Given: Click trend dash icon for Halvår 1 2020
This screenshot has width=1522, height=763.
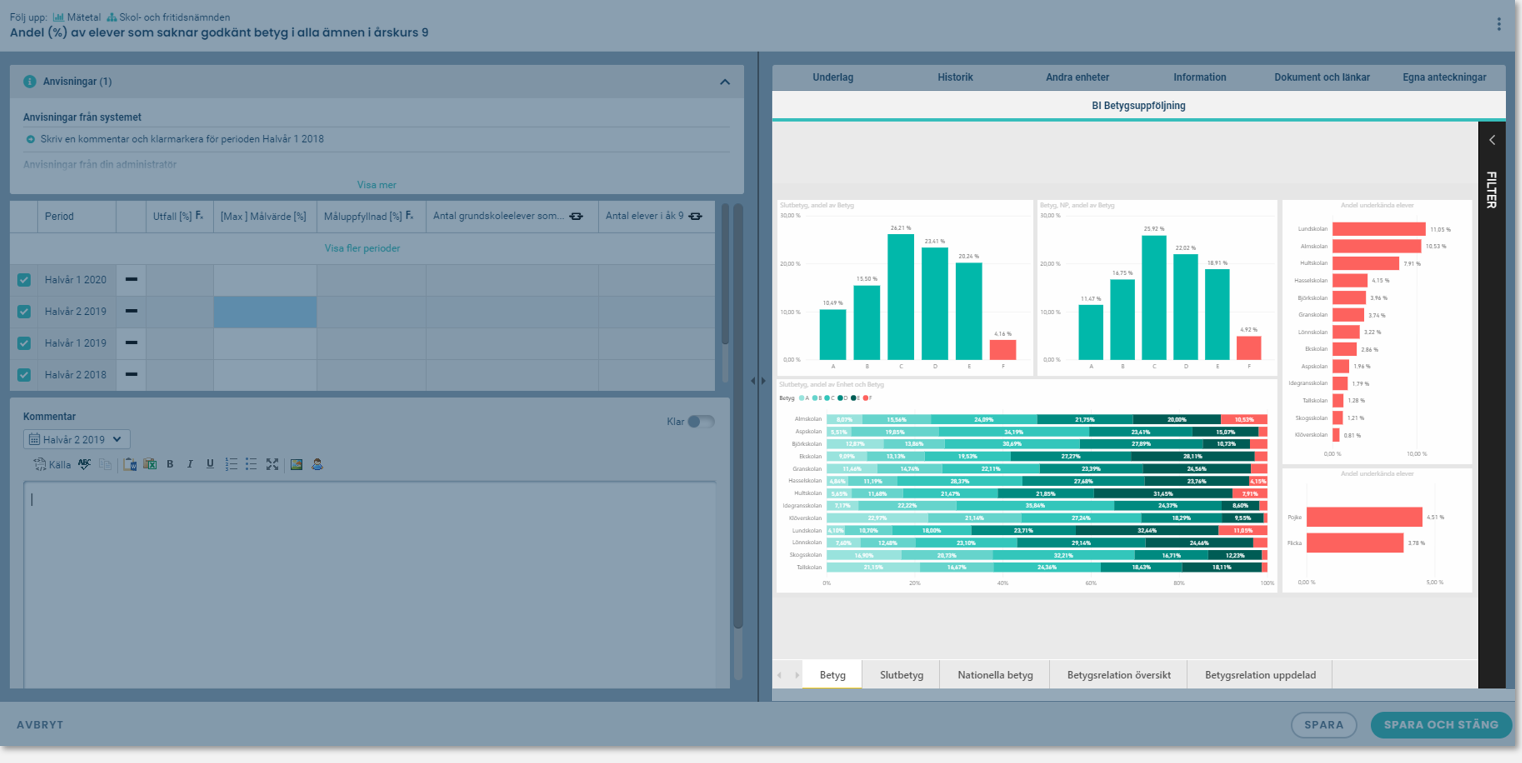Looking at the screenshot, I should click(x=131, y=280).
